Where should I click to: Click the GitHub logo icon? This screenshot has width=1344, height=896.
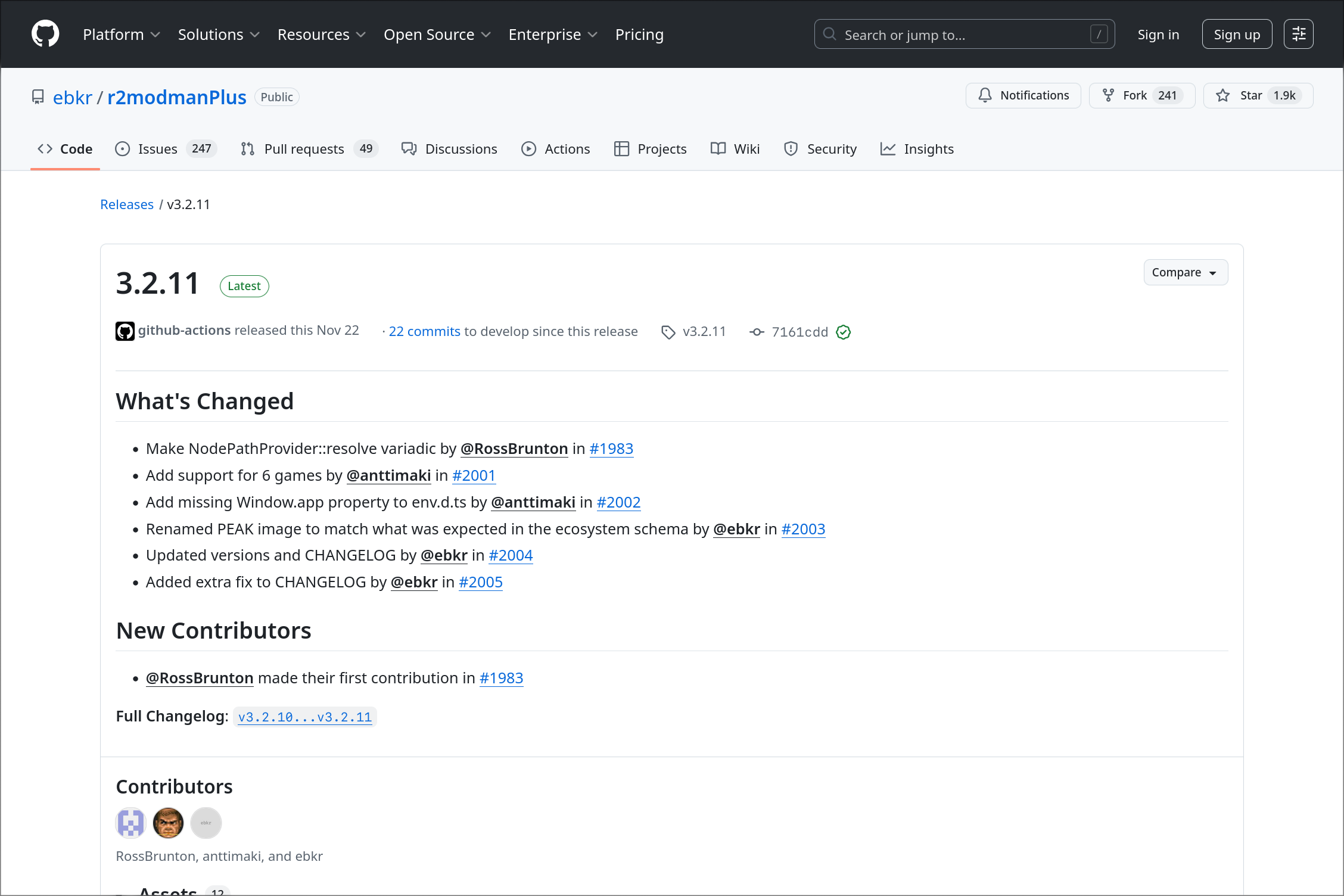pos(45,34)
